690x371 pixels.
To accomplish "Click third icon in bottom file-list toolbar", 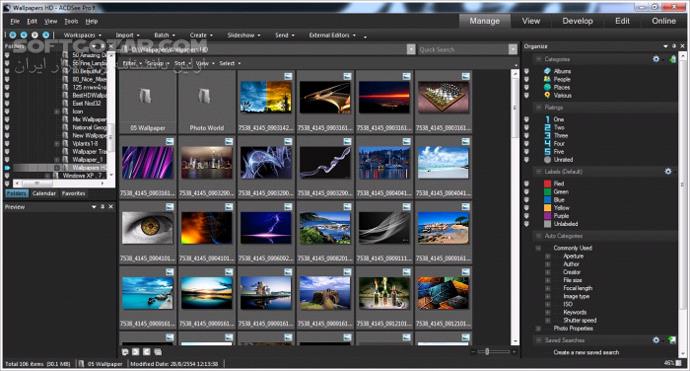I will click(147, 352).
